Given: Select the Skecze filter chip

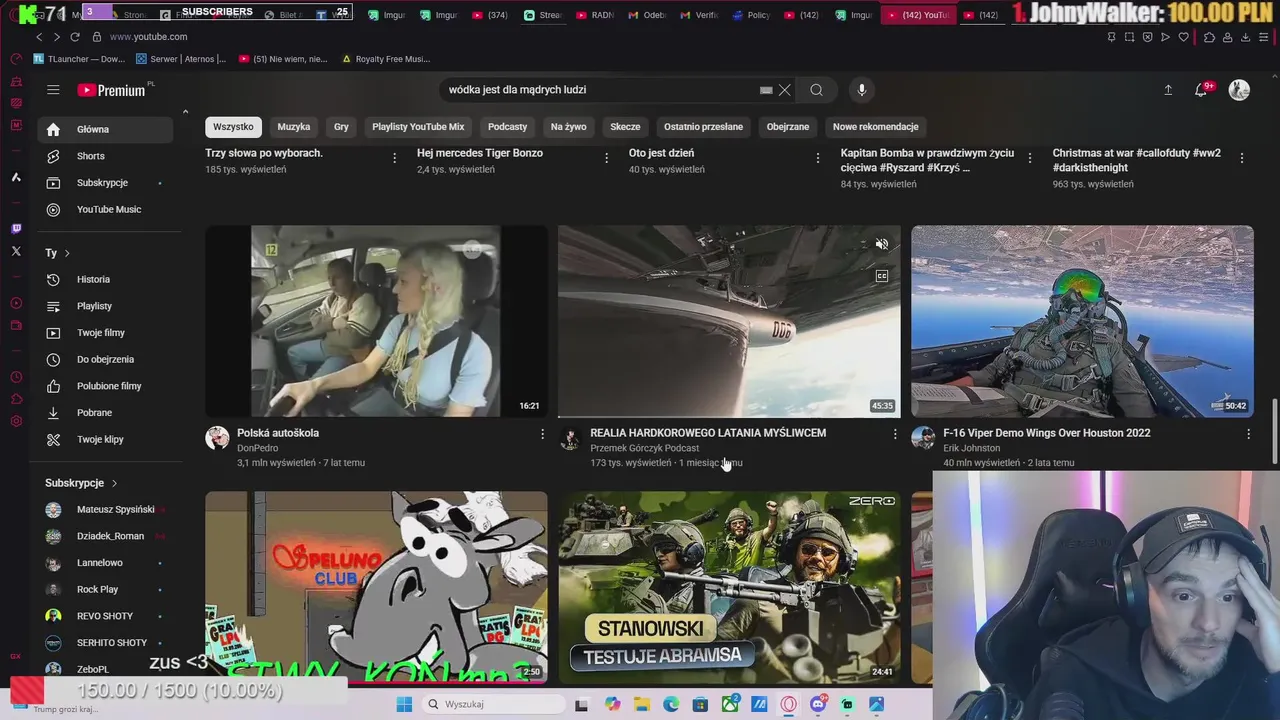Looking at the screenshot, I should click(625, 127).
